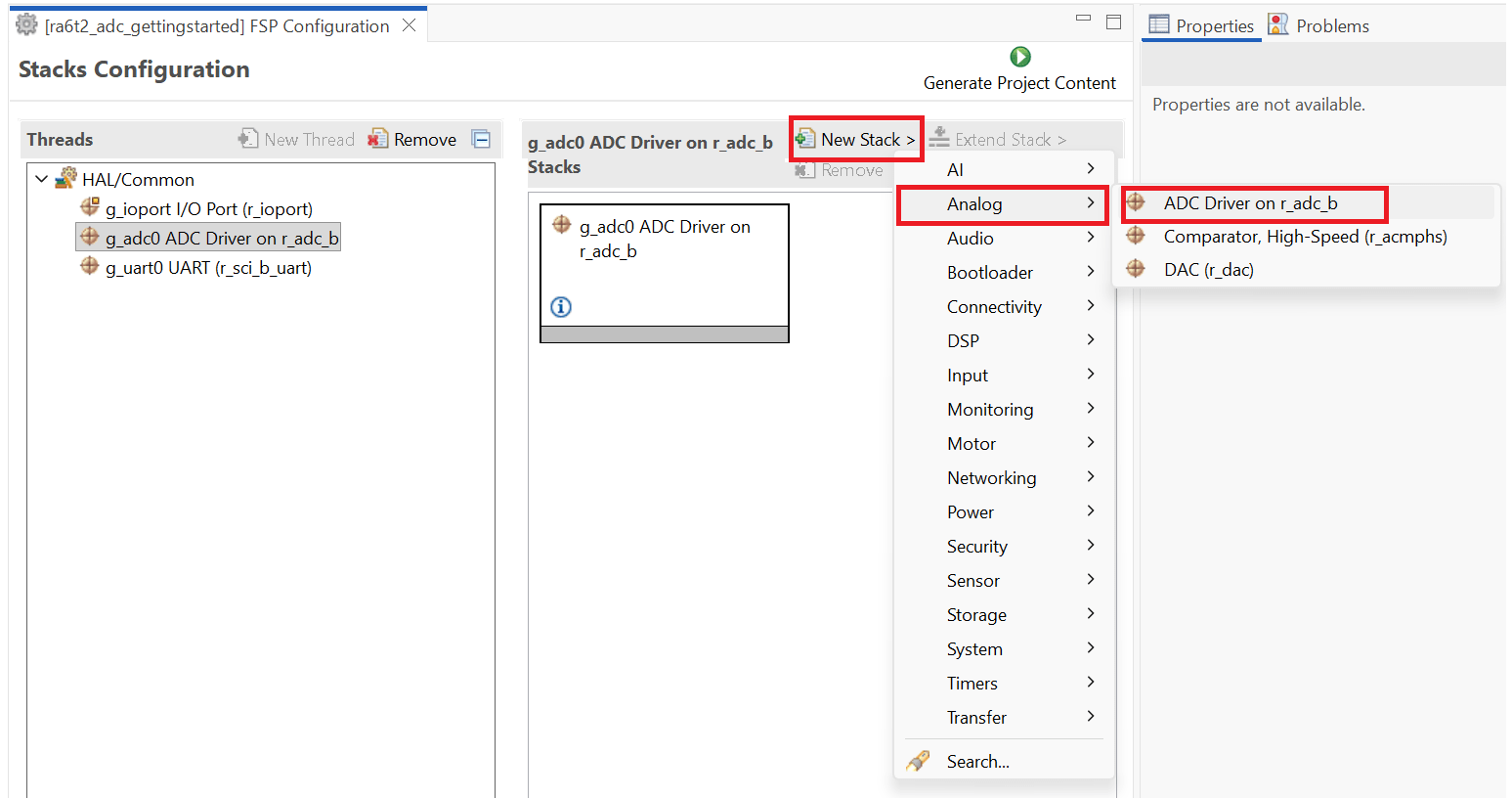Click the collapse-all icon in the Threads header
The image size is (1512, 798).
(x=481, y=139)
